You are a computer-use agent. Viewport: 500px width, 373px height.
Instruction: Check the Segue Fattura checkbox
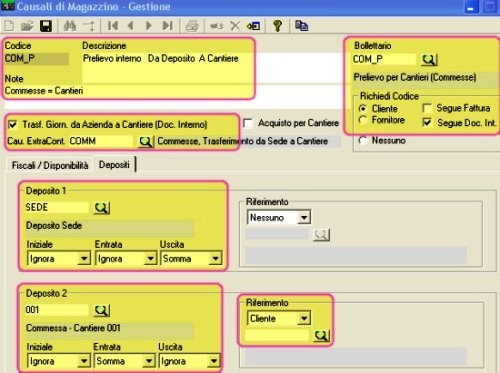pyautogui.click(x=427, y=108)
